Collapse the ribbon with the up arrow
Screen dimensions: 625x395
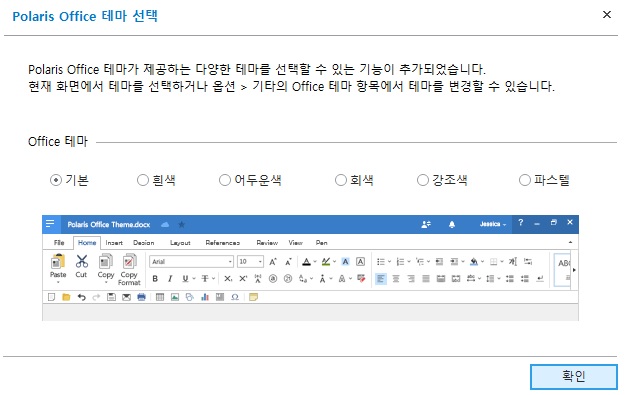[570, 242]
